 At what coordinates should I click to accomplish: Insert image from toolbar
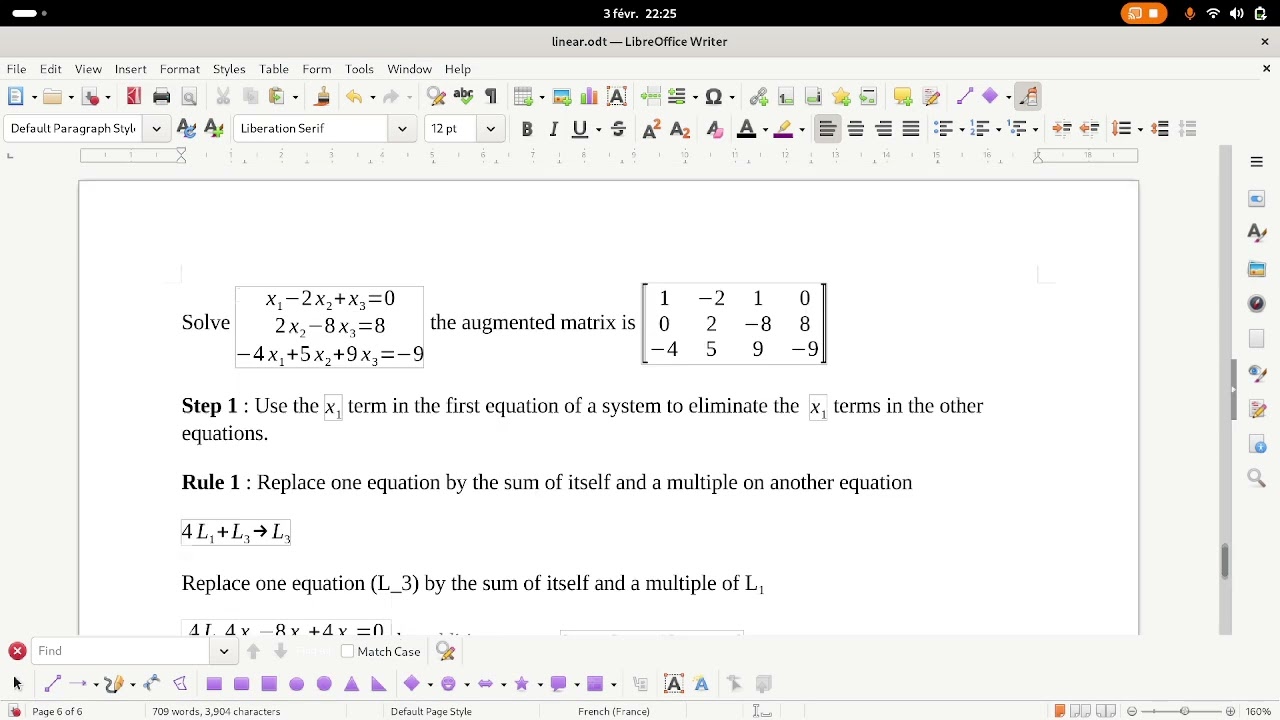(562, 97)
